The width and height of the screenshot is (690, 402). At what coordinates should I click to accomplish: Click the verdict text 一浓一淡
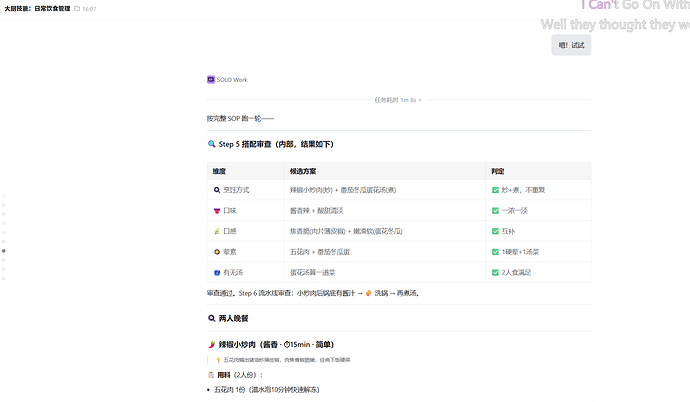coord(514,211)
